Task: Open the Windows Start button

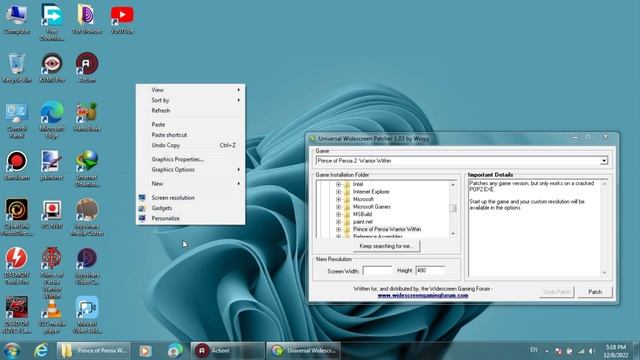Action: tap(12, 351)
